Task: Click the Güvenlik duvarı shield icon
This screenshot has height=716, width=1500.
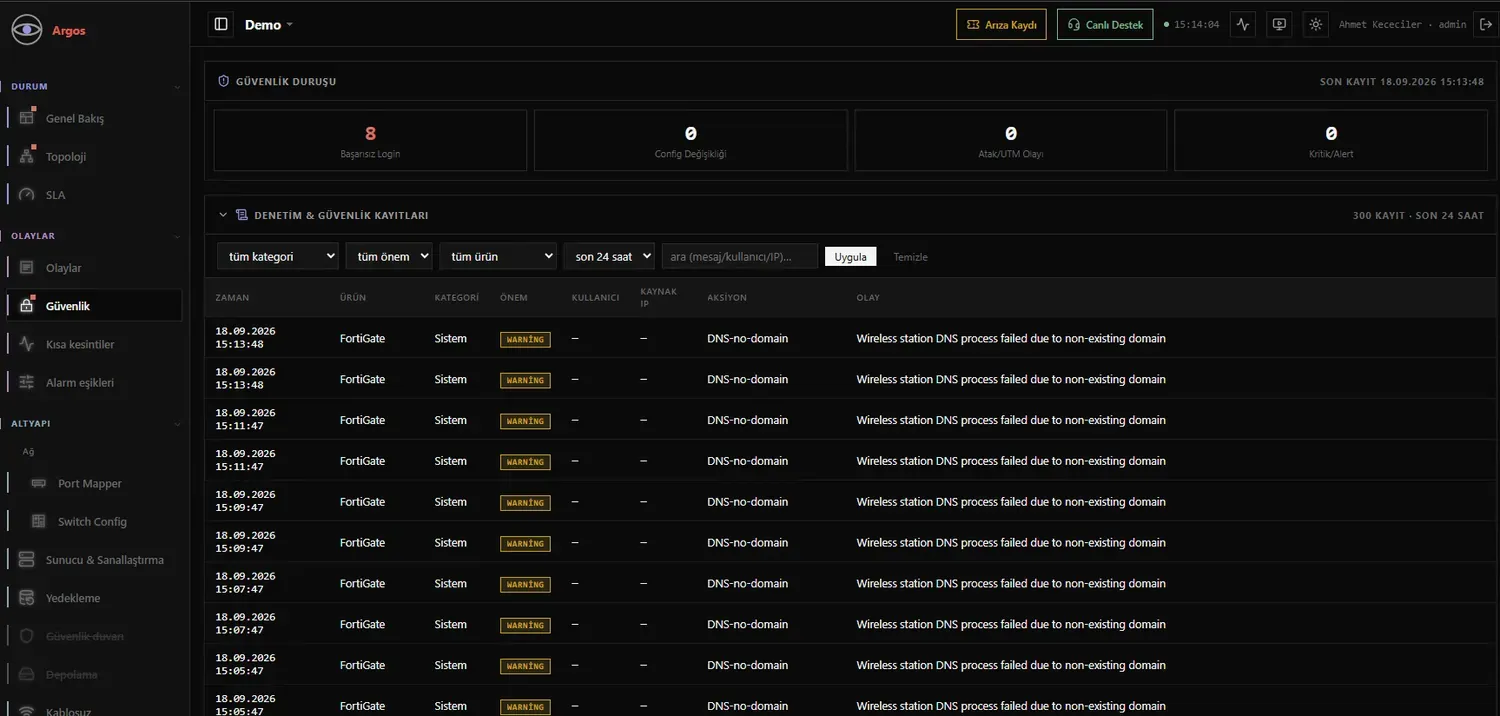Action: point(27,636)
